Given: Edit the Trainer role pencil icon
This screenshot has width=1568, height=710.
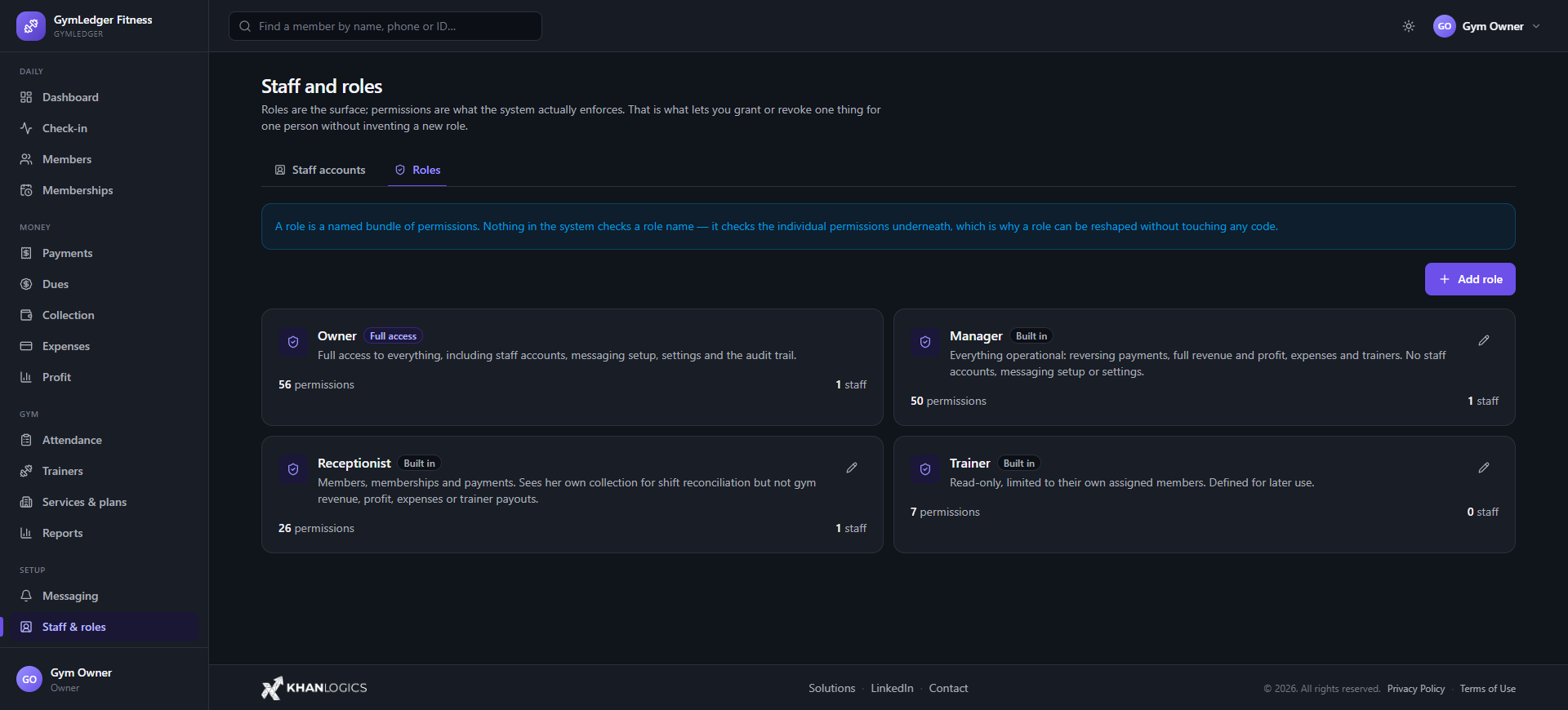Looking at the screenshot, I should coord(1484,468).
